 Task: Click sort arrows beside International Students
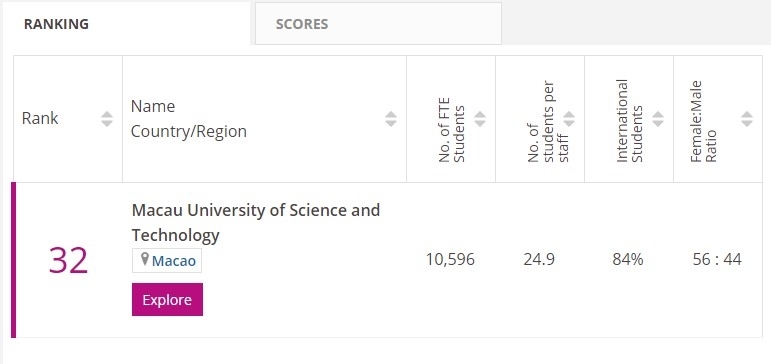pos(658,119)
